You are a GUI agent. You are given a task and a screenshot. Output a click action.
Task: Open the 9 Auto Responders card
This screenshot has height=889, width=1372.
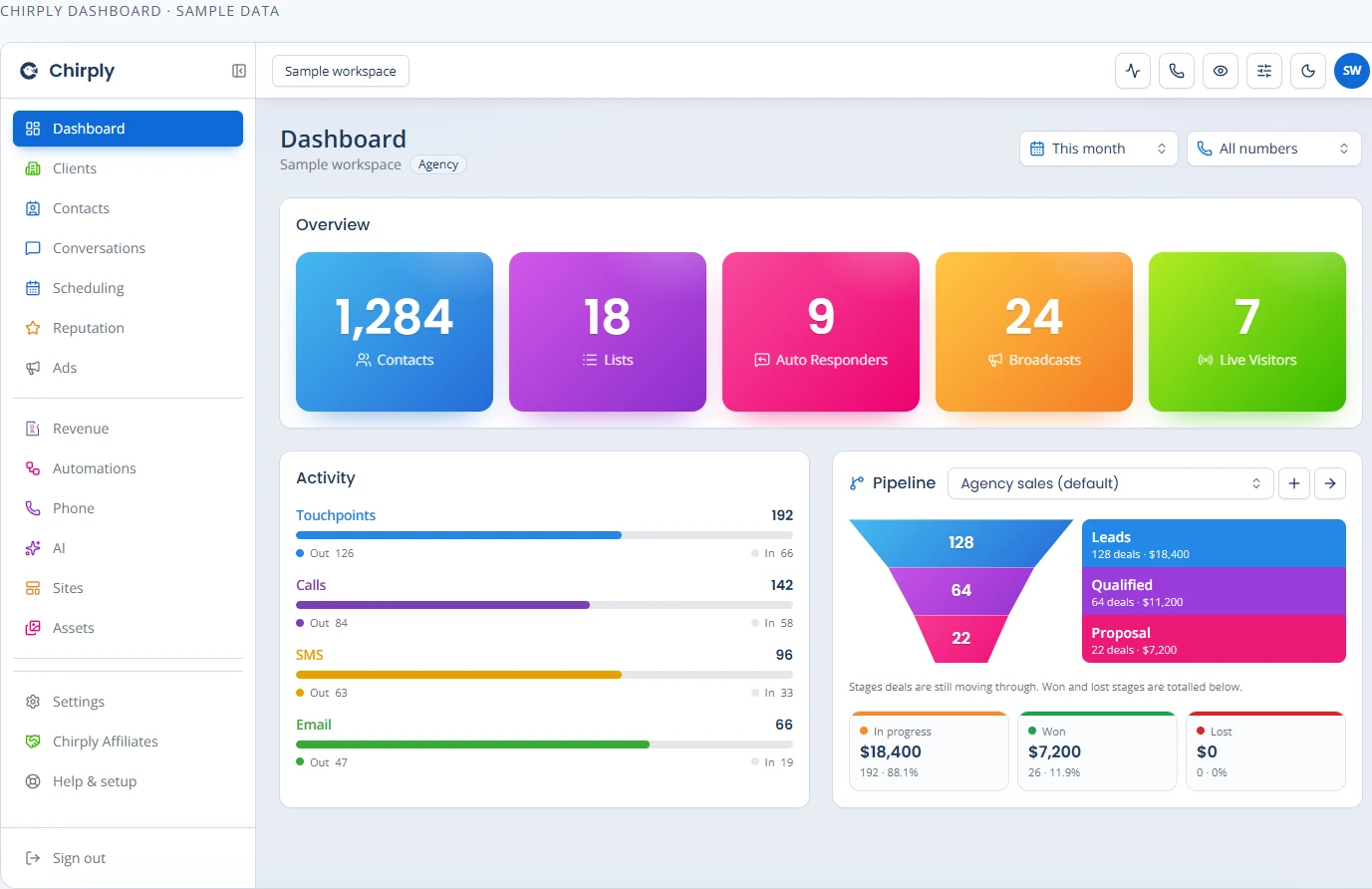[x=821, y=332]
